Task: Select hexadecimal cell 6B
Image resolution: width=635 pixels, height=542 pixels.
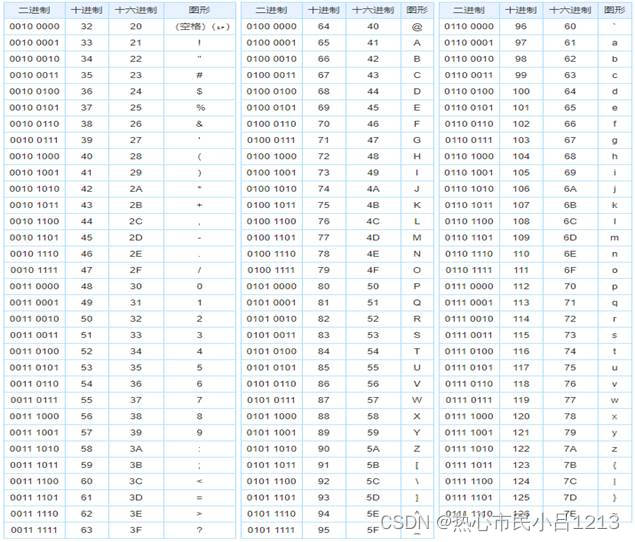Action: (x=570, y=205)
